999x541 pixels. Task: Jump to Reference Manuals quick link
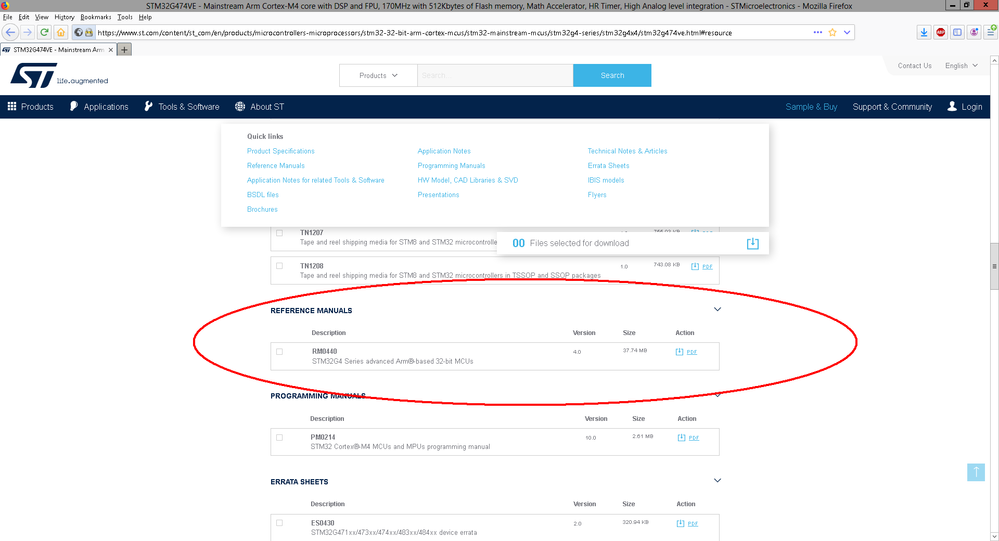(275, 166)
